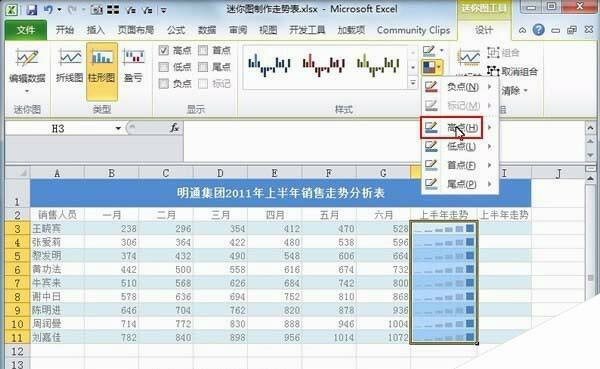This screenshot has height=369, width=600.
Task: Open the 插入 ribbon tab
Action: (95, 30)
